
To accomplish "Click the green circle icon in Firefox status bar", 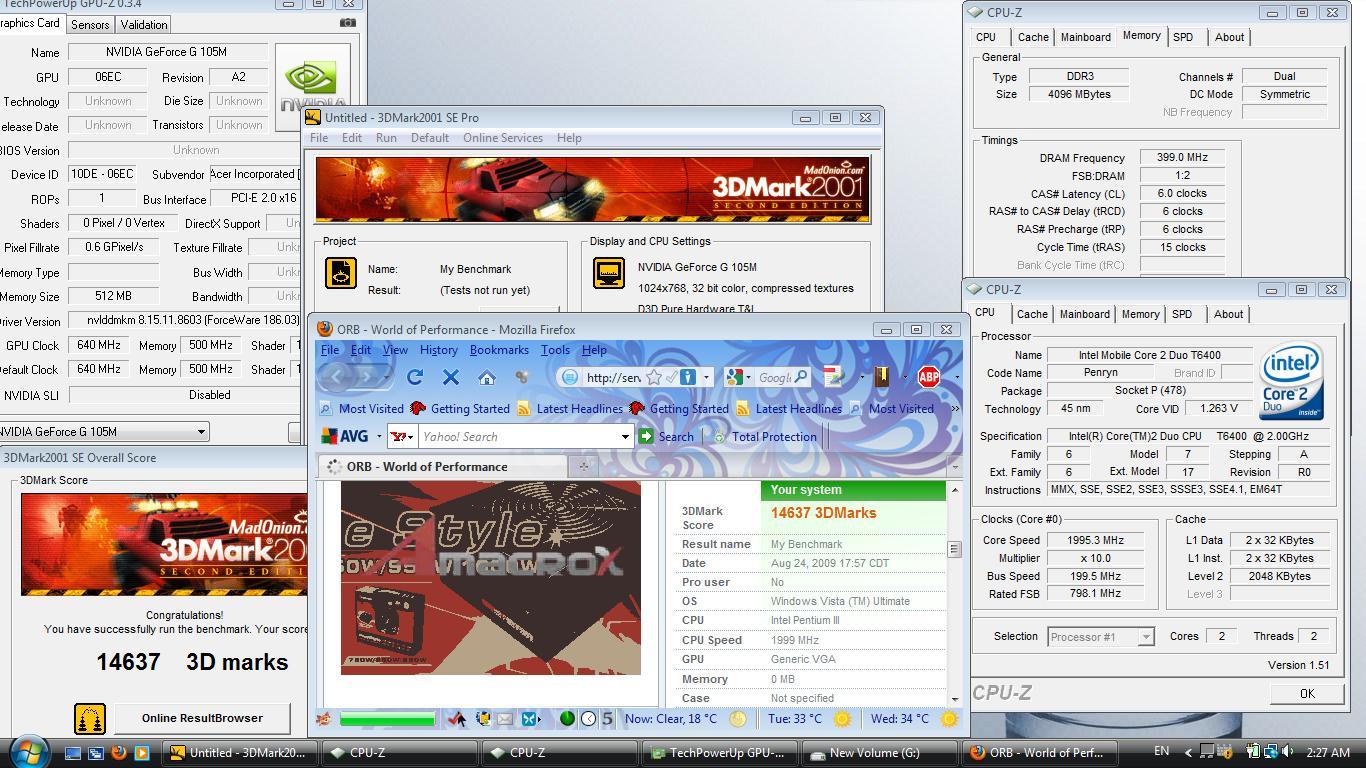I will tap(567, 718).
